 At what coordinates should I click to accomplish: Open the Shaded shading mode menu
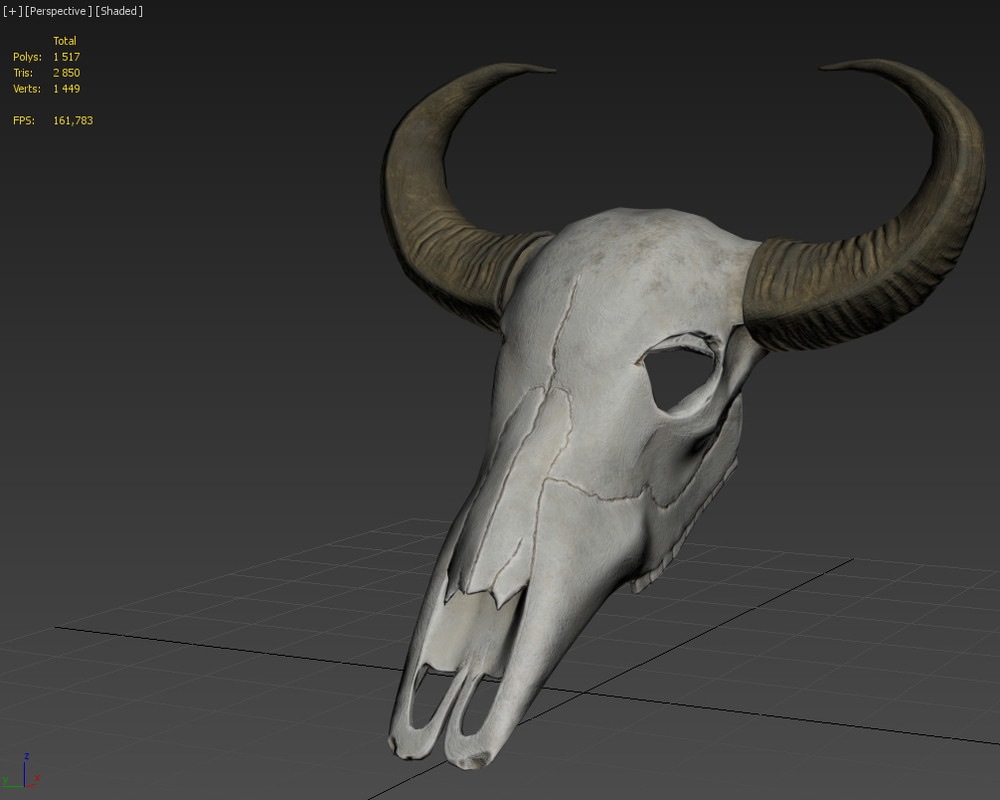[118, 11]
